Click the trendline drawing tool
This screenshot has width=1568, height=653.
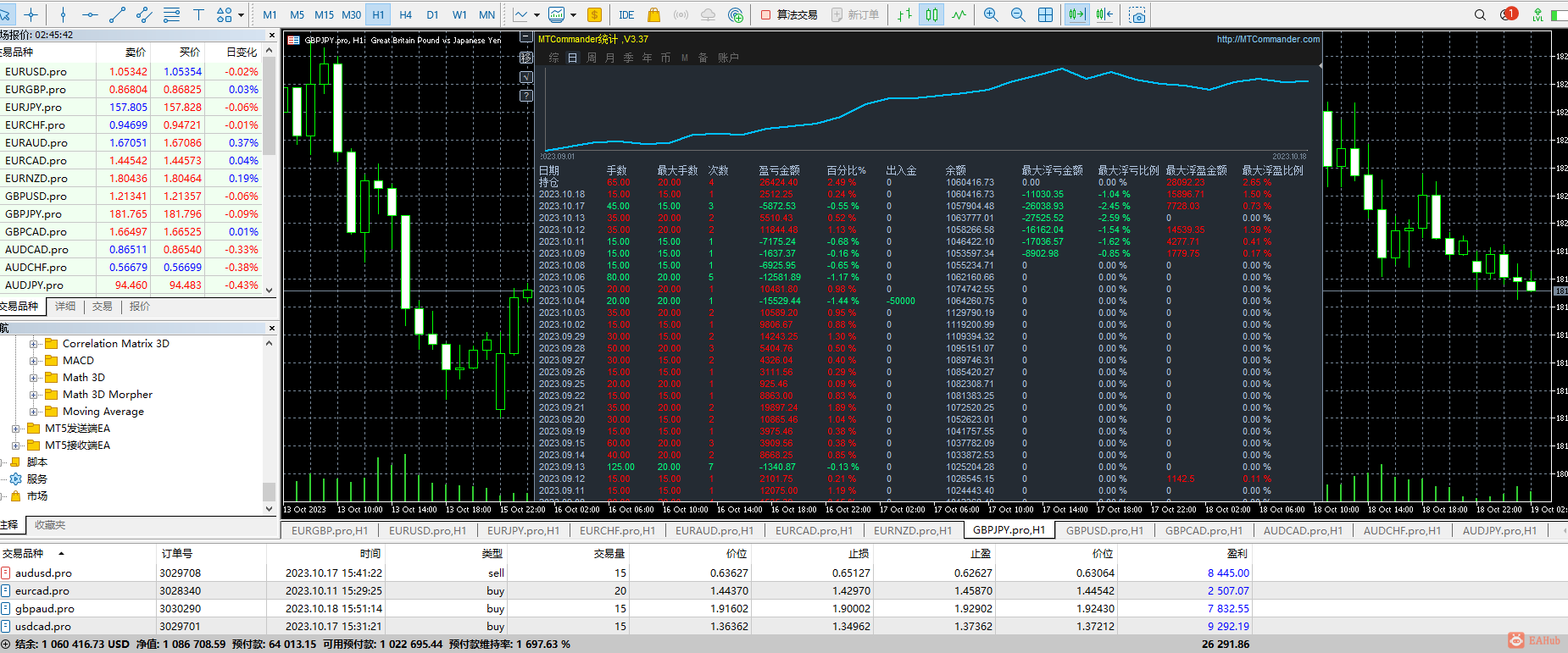[117, 14]
